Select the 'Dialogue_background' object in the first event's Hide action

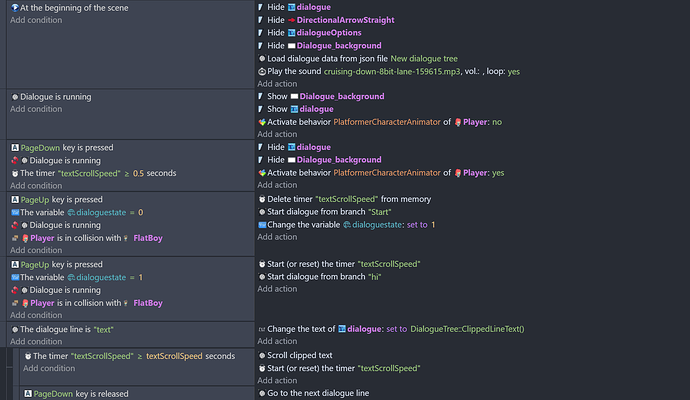339,46
